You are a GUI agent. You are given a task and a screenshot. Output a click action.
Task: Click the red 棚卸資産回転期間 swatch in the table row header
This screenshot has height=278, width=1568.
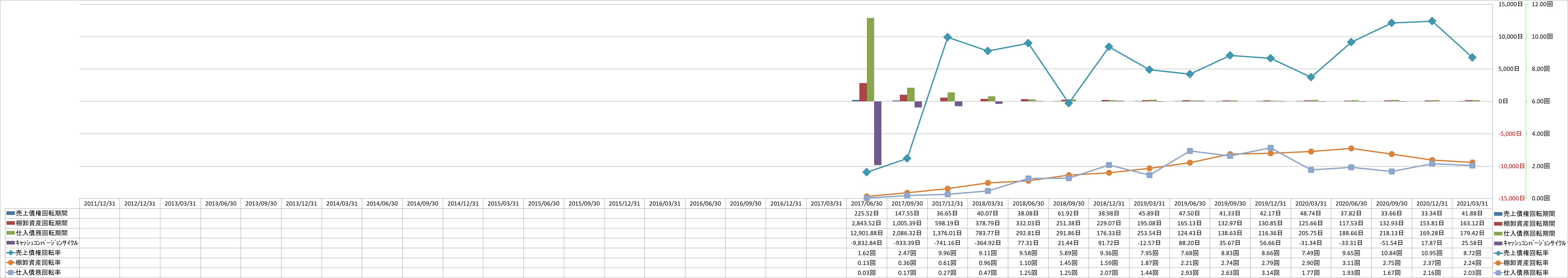coord(10,223)
